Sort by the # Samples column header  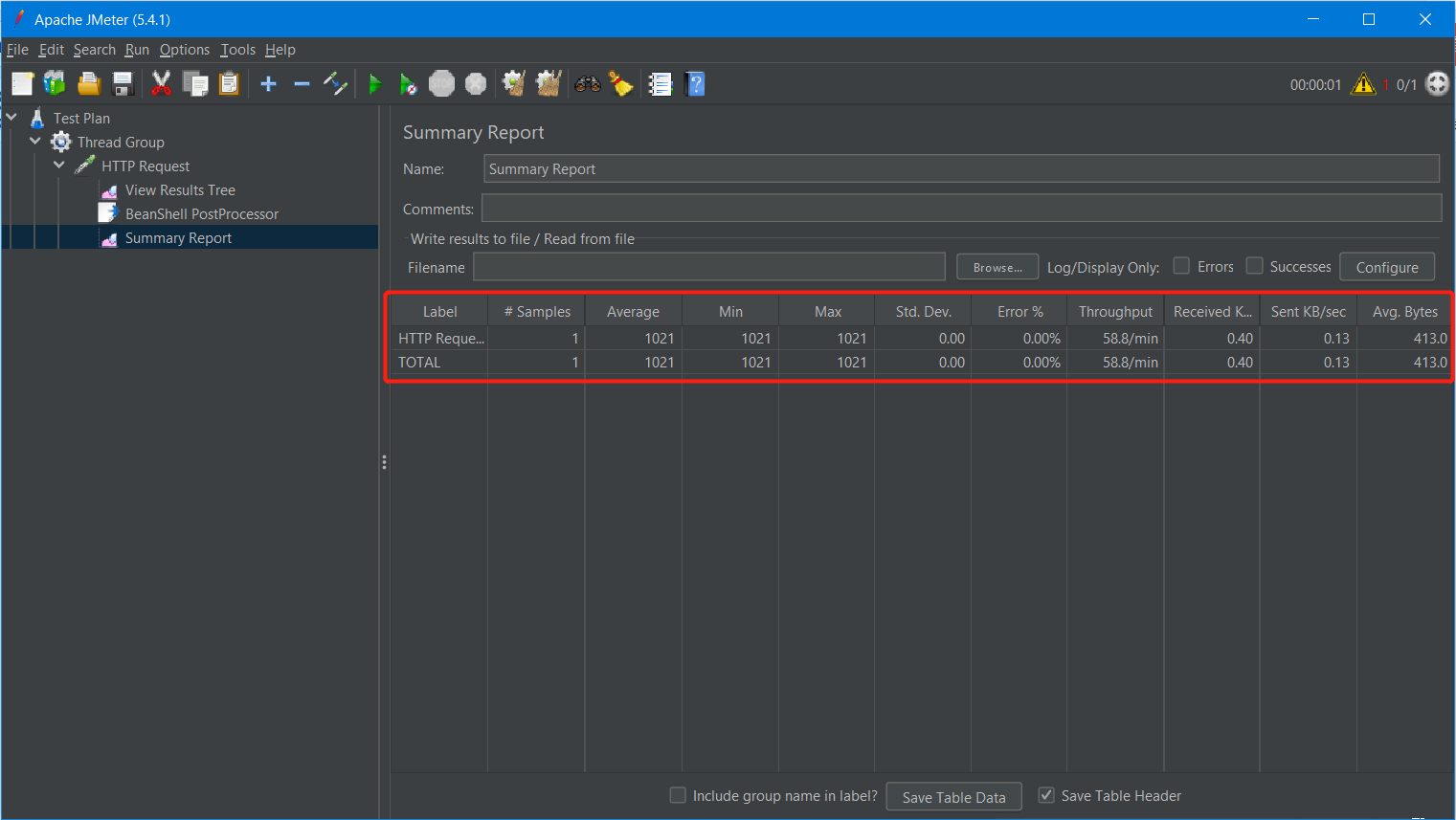pyautogui.click(x=537, y=312)
